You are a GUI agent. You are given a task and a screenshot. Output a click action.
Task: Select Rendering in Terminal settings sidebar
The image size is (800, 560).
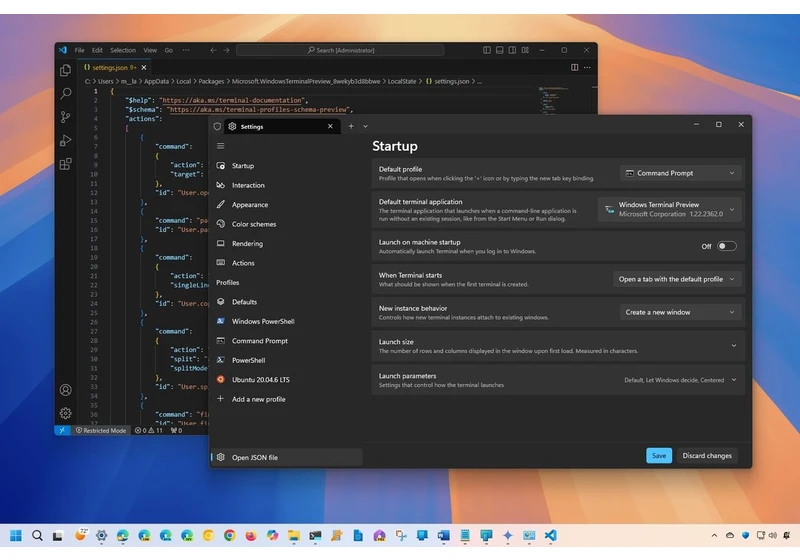click(287, 243)
